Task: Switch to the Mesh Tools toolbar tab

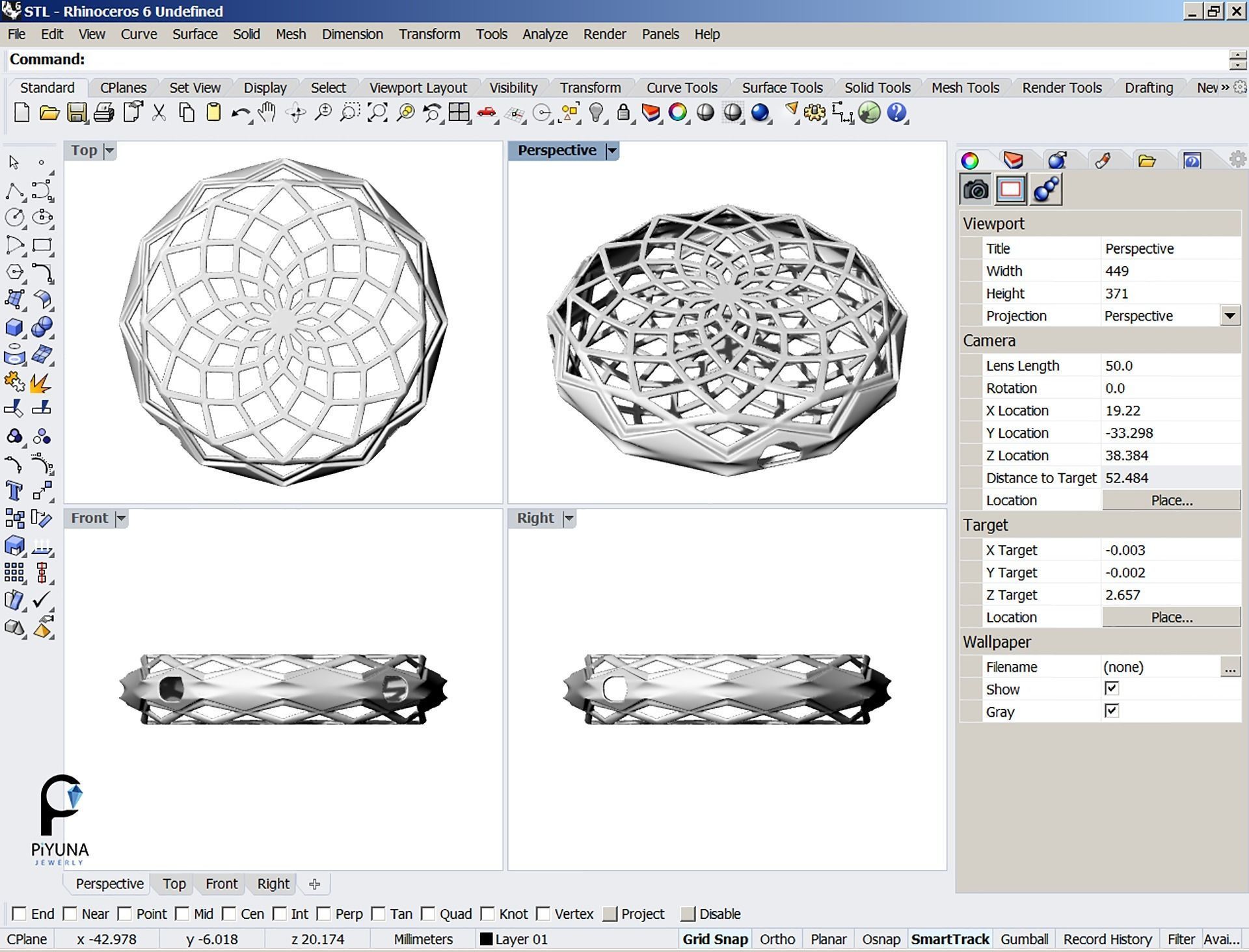Action: [x=965, y=88]
